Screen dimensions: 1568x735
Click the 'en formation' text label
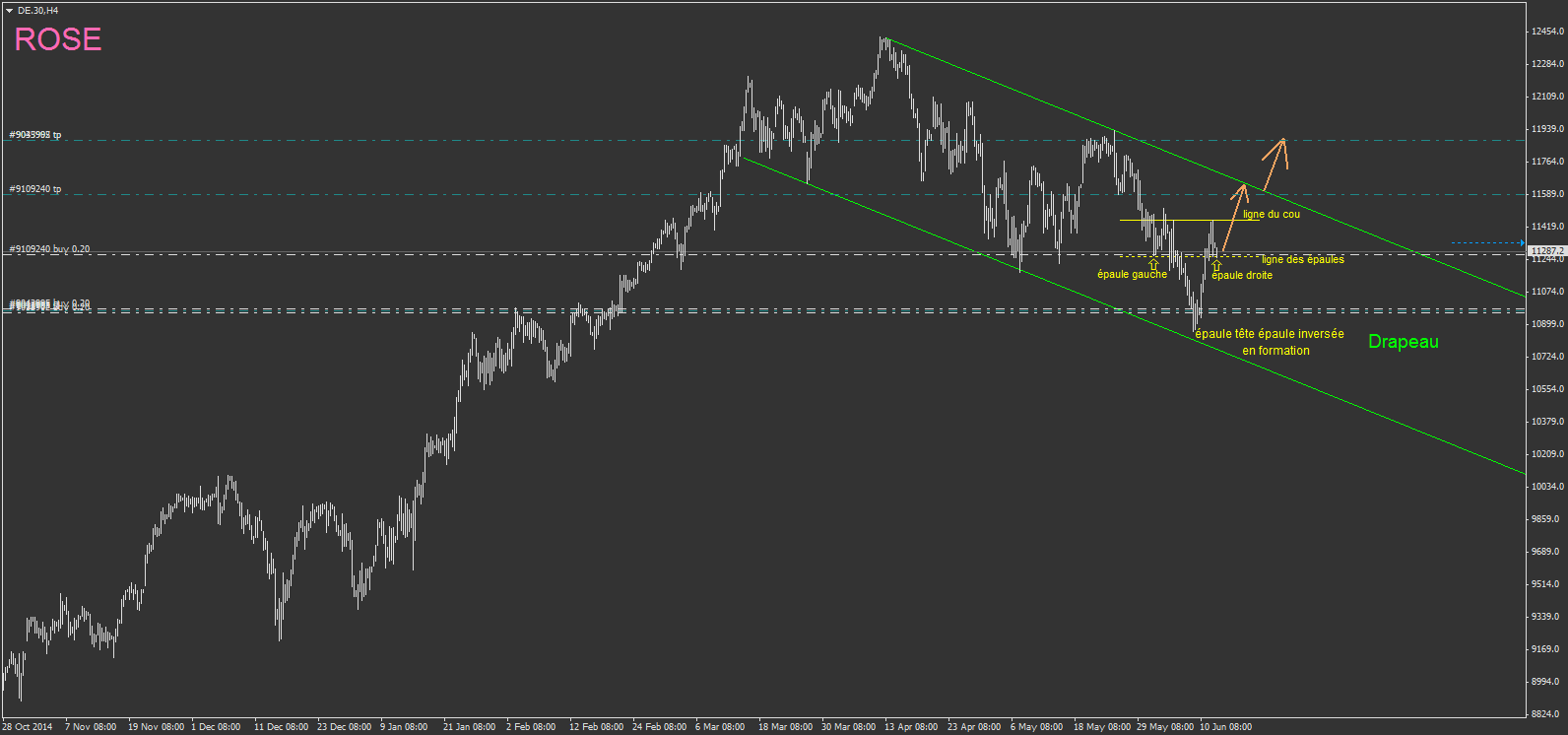click(x=1275, y=351)
